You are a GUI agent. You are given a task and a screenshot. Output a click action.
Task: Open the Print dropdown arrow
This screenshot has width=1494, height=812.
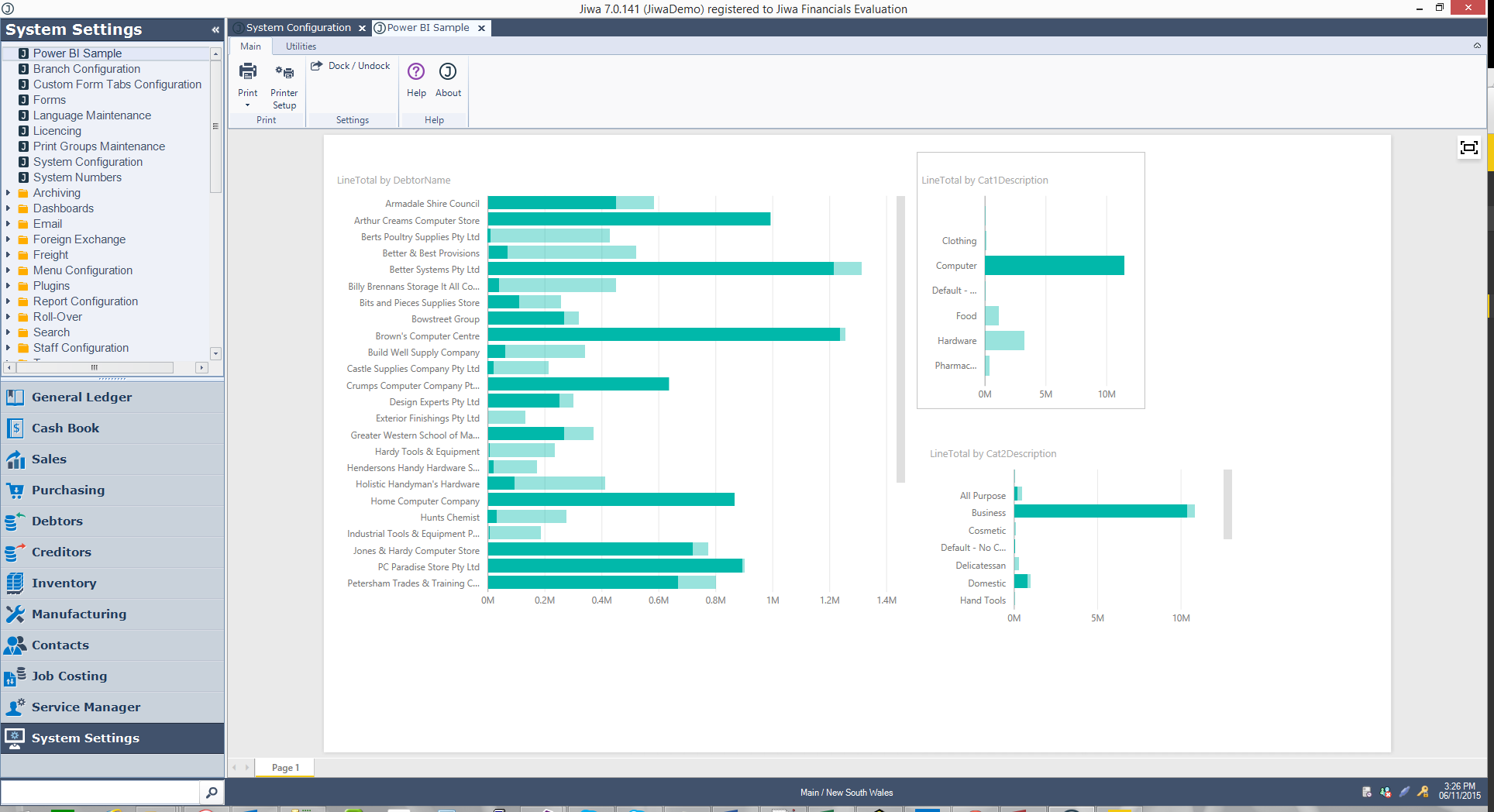(247, 105)
